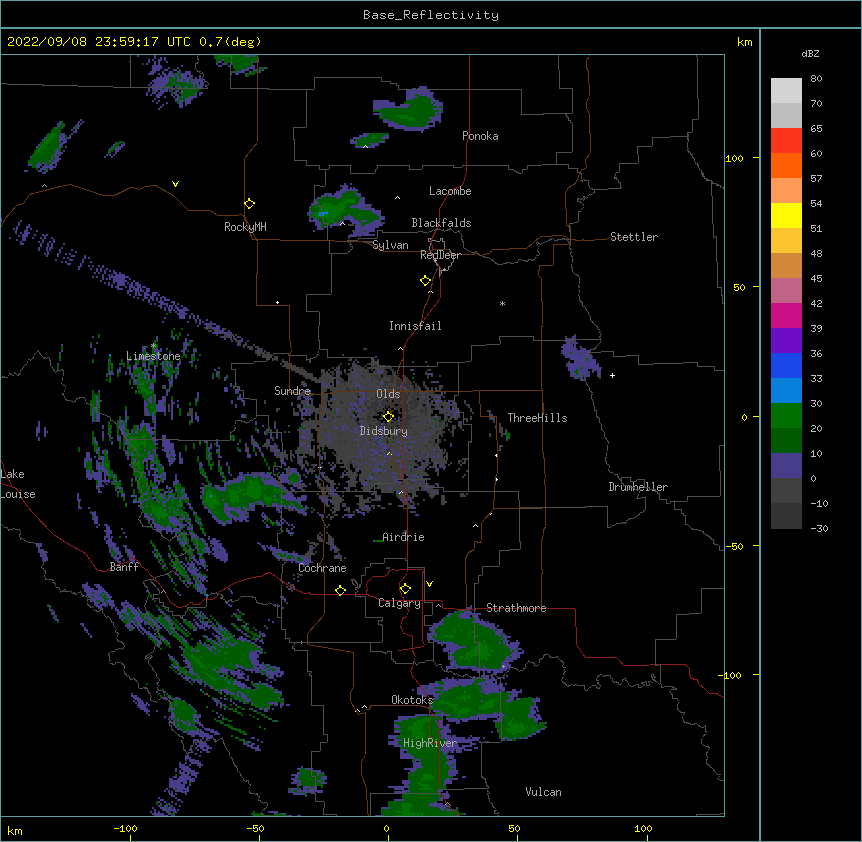Screen dimensions: 862x842
Task: Click the Didsbury label
Action: coord(384,431)
